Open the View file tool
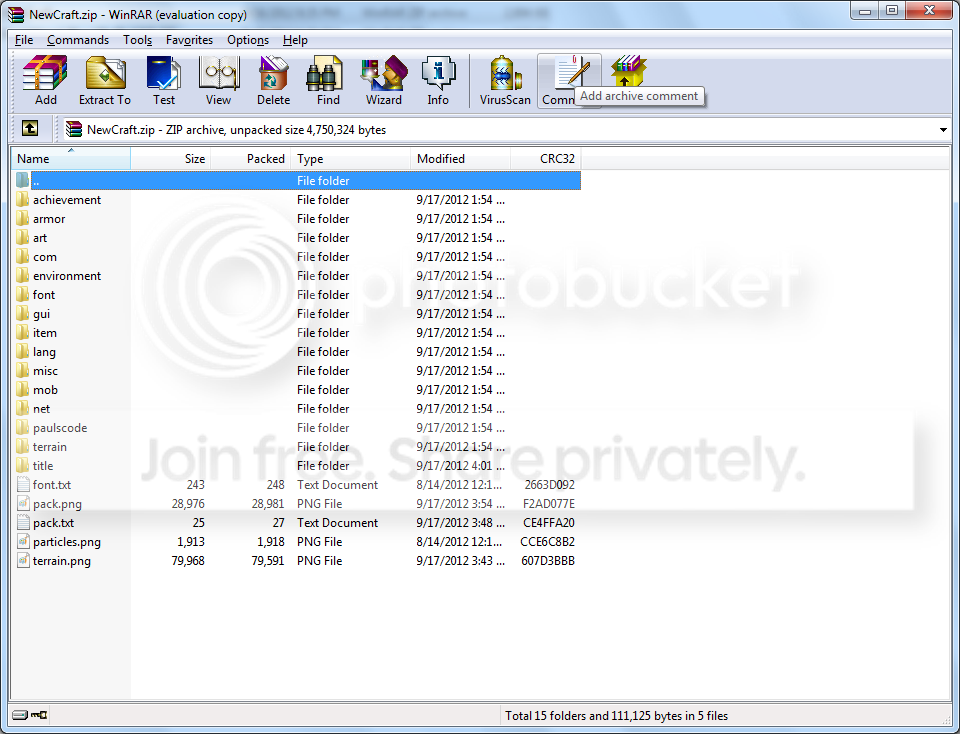 pos(218,80)
